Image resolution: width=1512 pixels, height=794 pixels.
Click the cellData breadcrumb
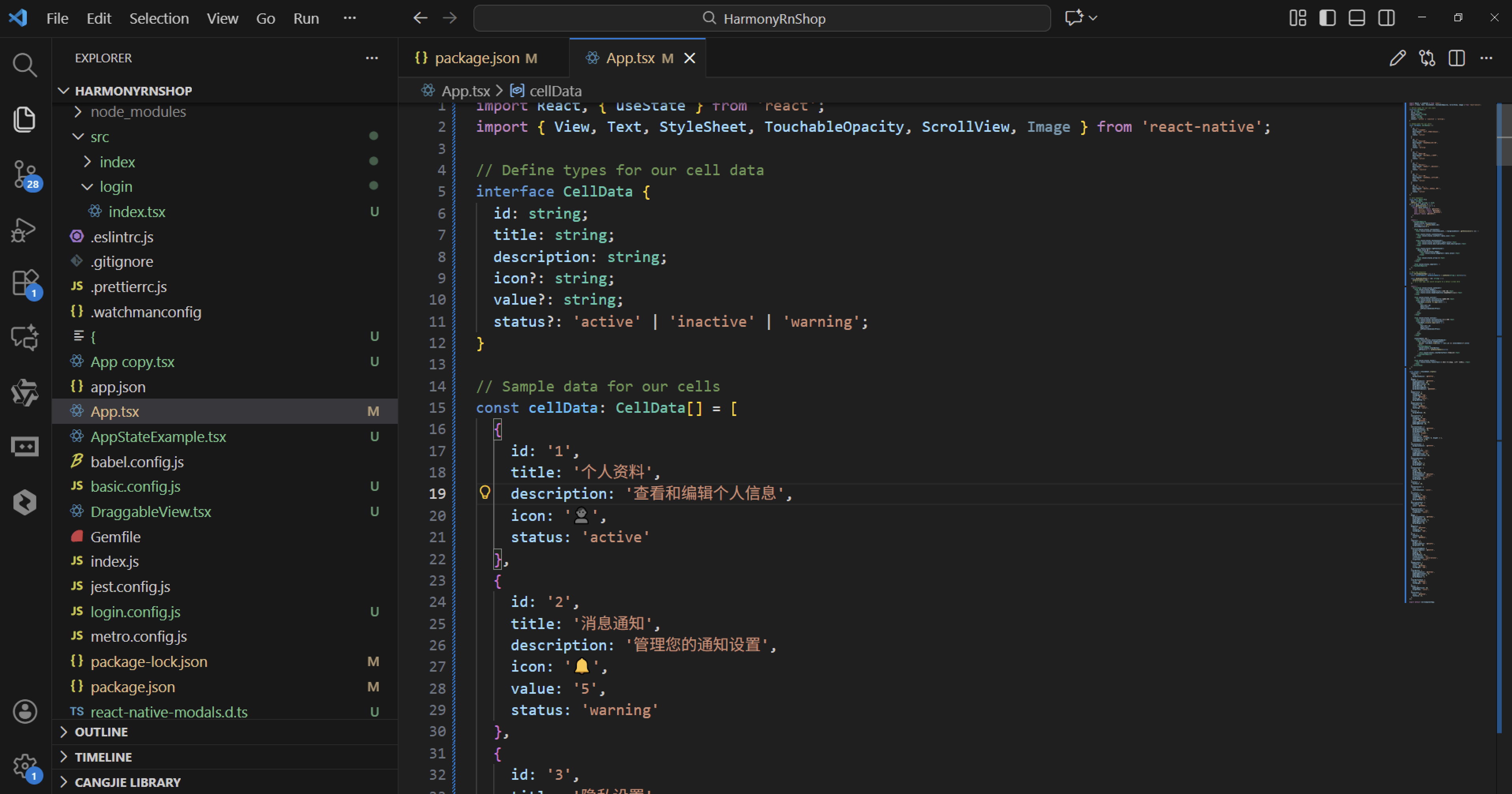click(x=555, y=91)
